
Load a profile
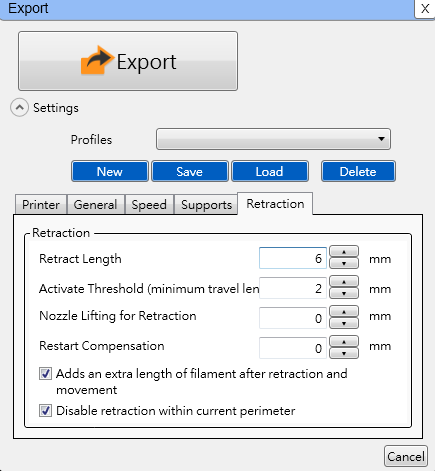(270, 171)
